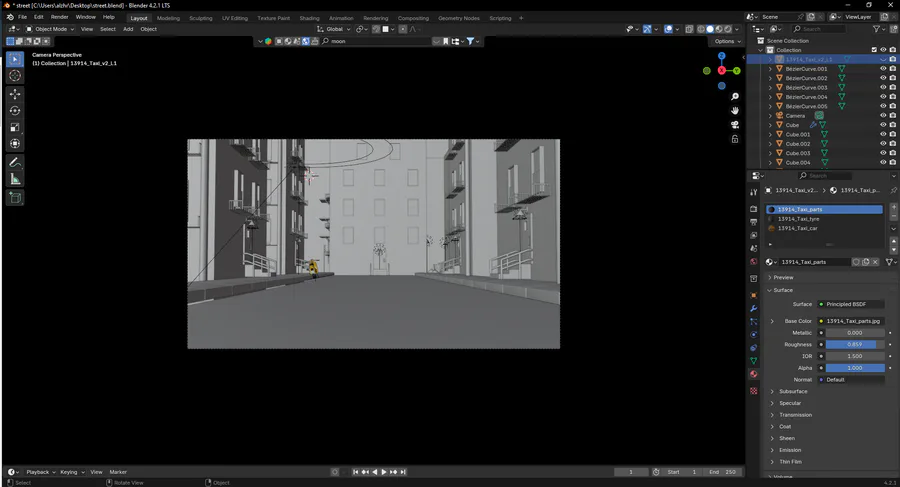
Task: Open the File menu
Action: tap(22, 17)
